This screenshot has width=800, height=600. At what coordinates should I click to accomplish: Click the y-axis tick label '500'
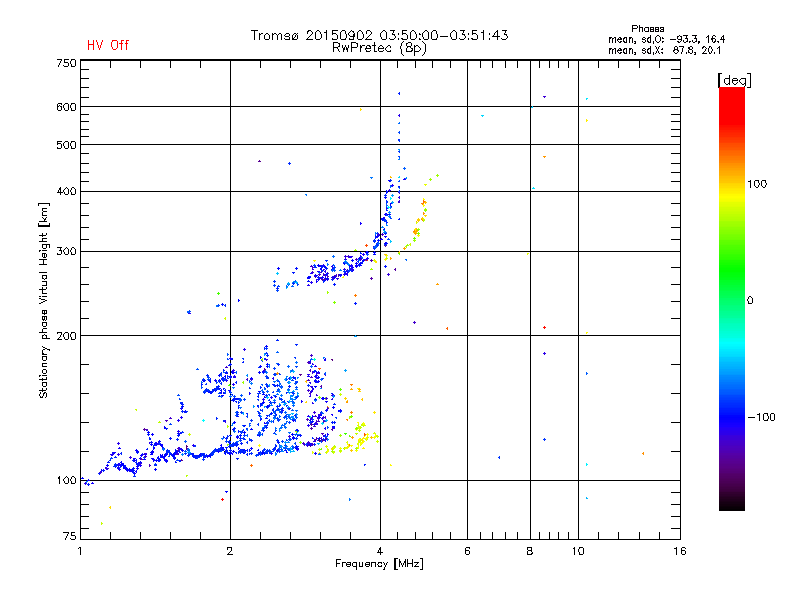tap(67, 145)
